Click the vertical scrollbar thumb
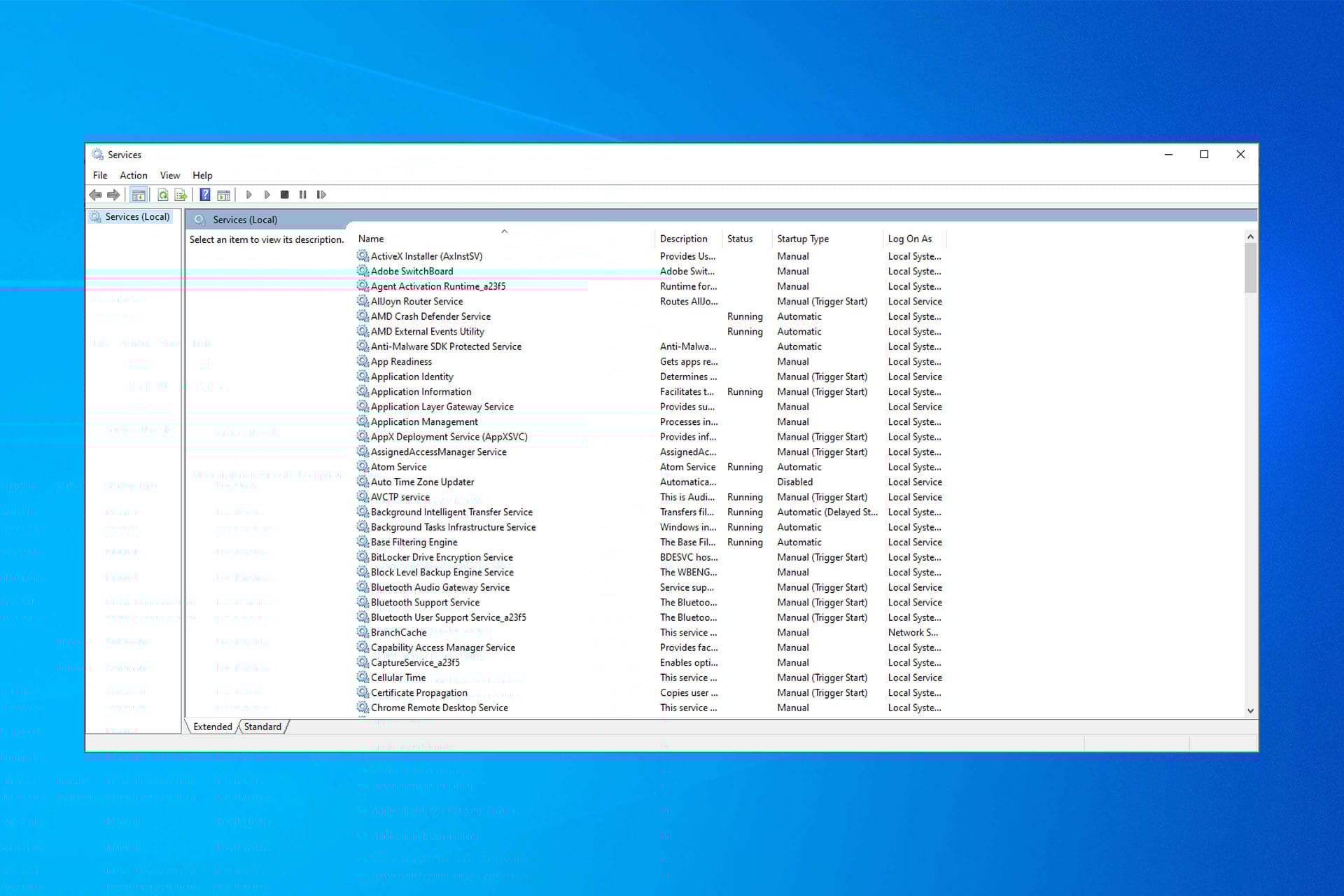The image size is (1344, 896). [1250, 268]
